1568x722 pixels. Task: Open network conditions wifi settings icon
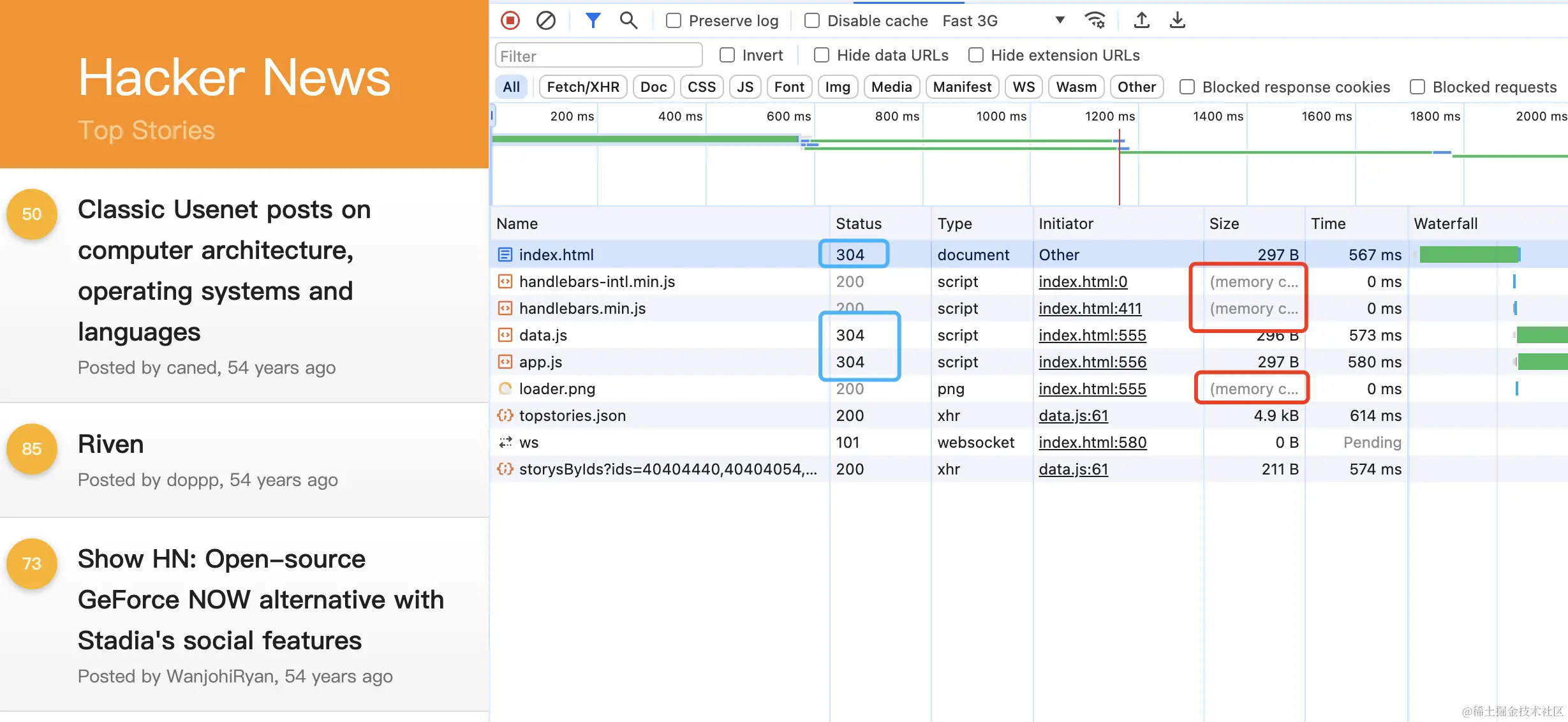pyautogui.click(x=1095, y=20)
